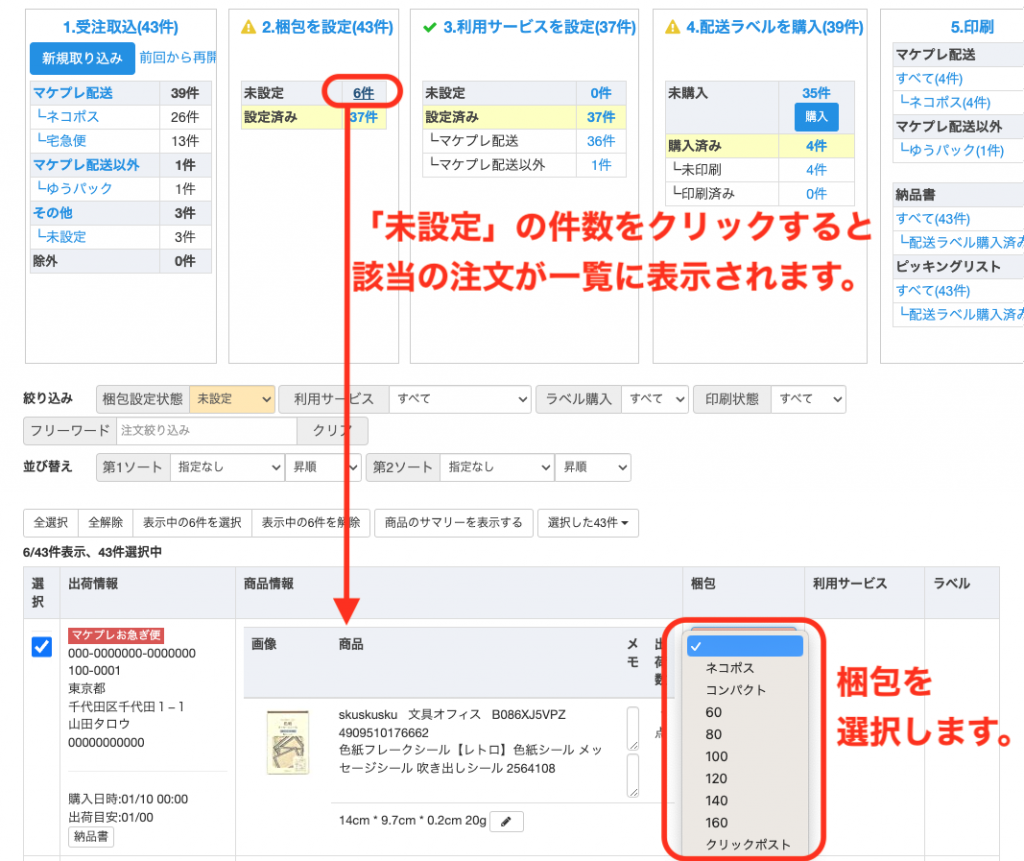Select size 60 in packaging list
Screen dimensions: 1024x861
pos(744,712)
